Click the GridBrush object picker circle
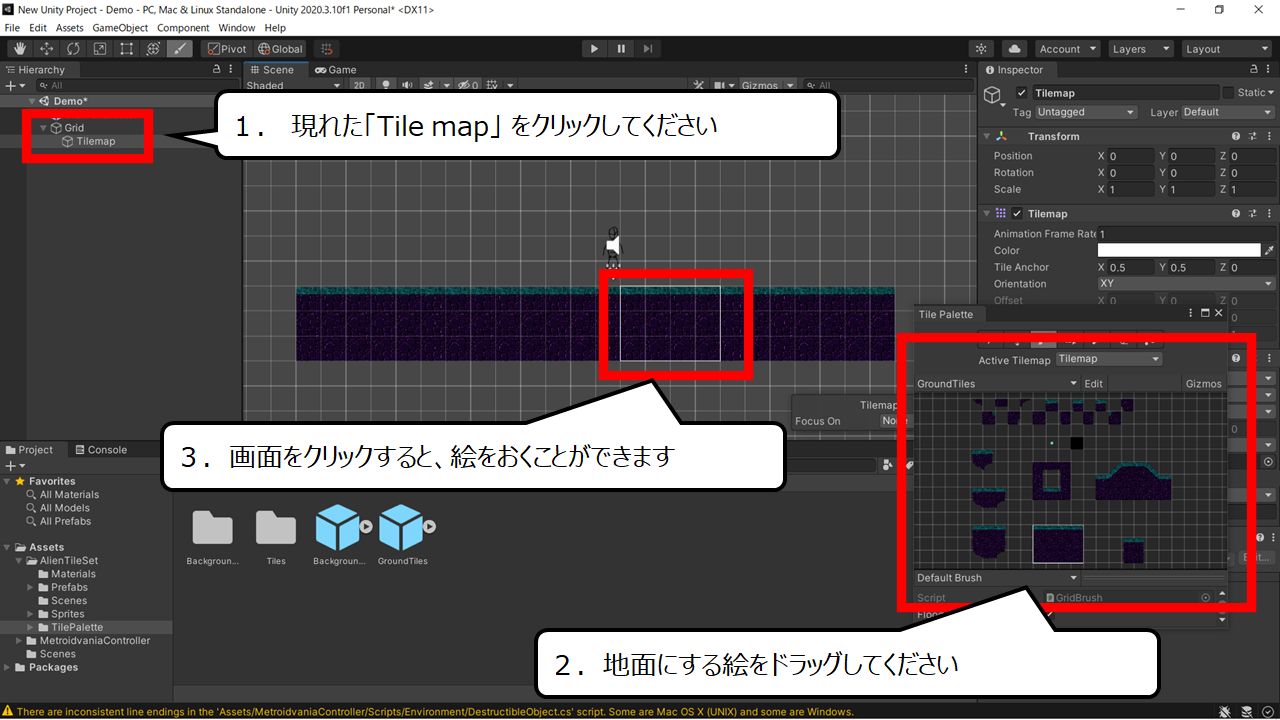 1205,598
